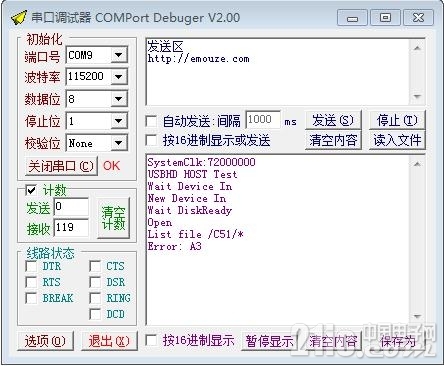Click the 退出(X) exit button
This screenshot has height=366, width=444.
109,341
